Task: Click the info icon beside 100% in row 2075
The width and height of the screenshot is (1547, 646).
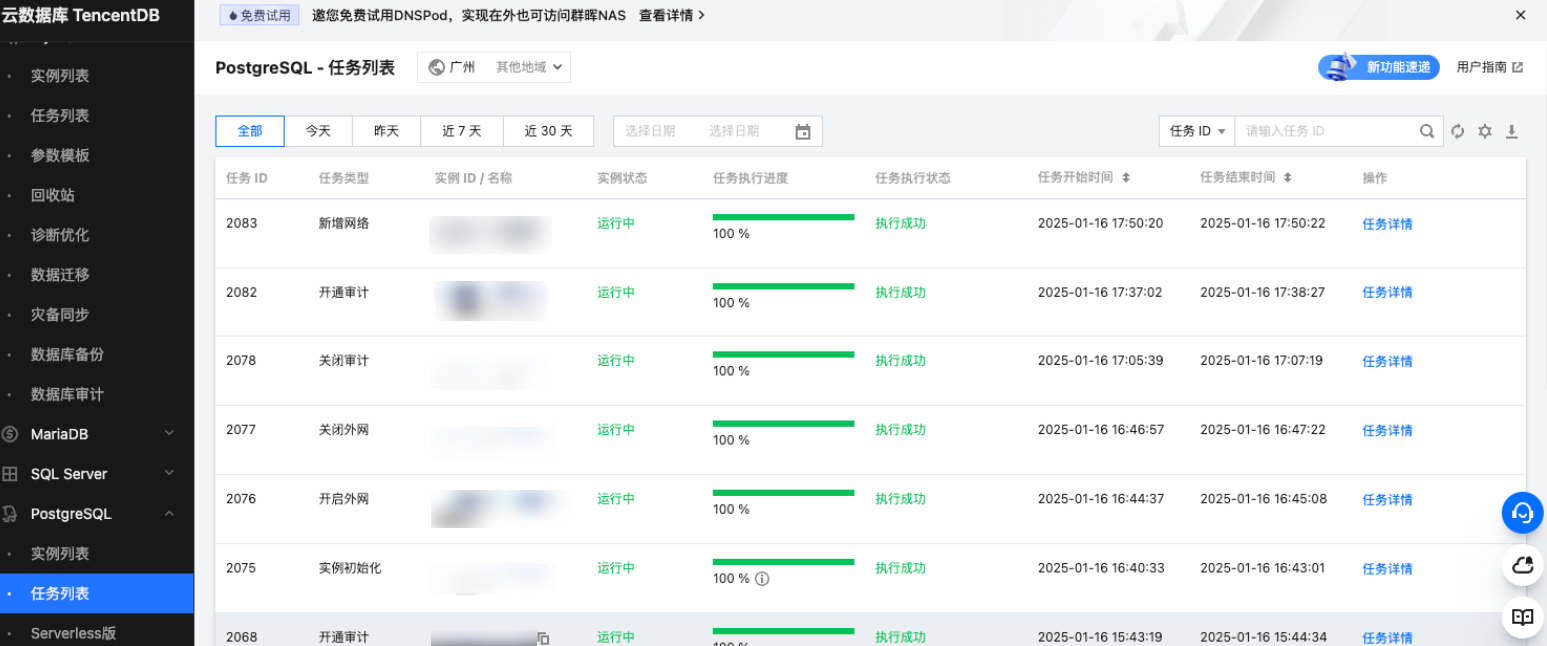Action: 762,578
